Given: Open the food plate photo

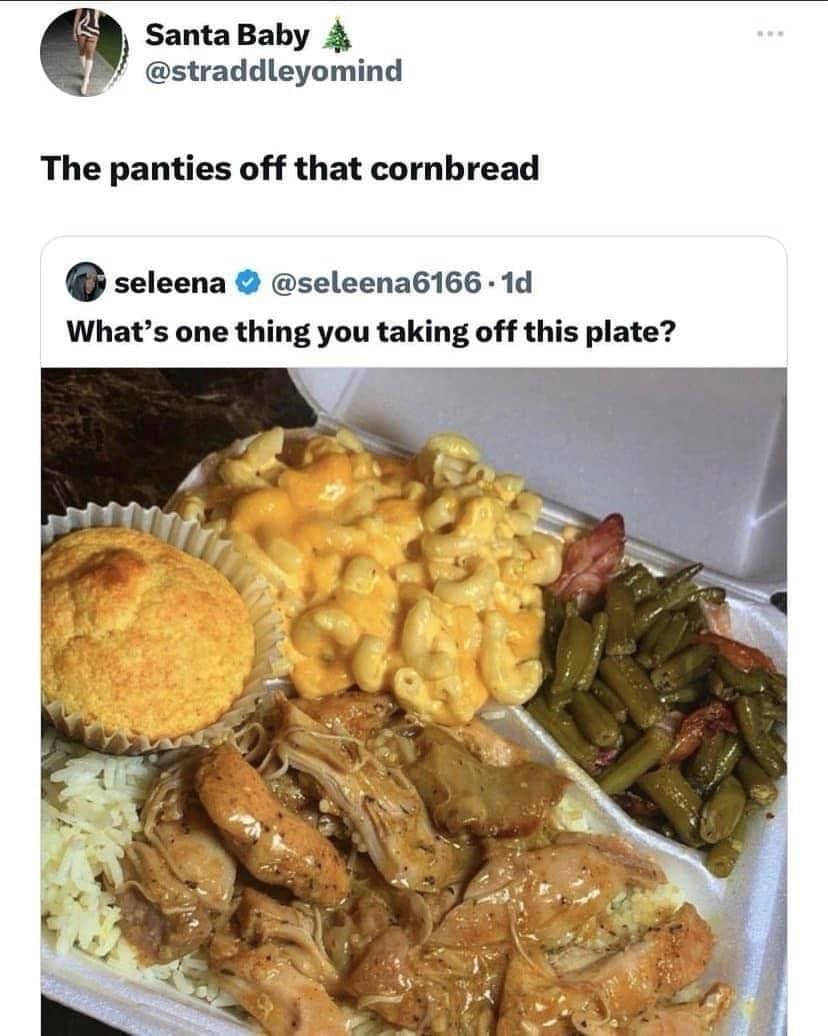Looking at the screenshot, I should 414,702.
